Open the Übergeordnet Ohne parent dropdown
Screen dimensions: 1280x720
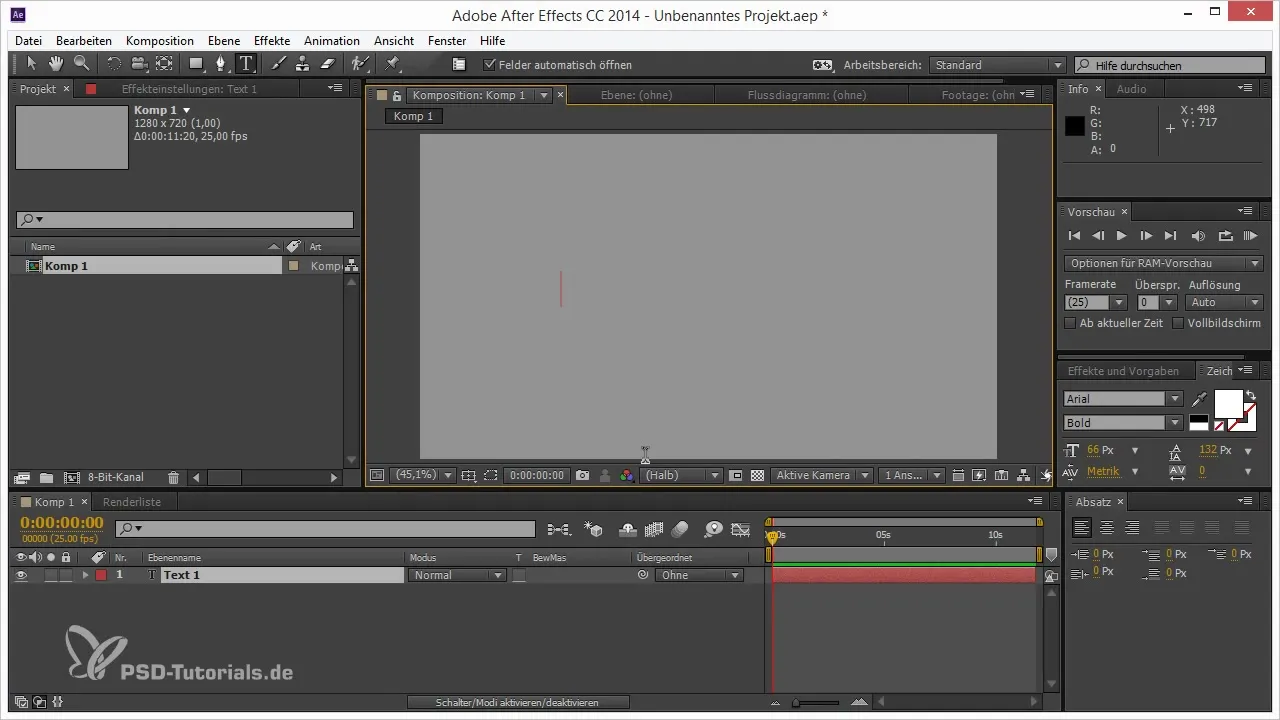[699, 575]
